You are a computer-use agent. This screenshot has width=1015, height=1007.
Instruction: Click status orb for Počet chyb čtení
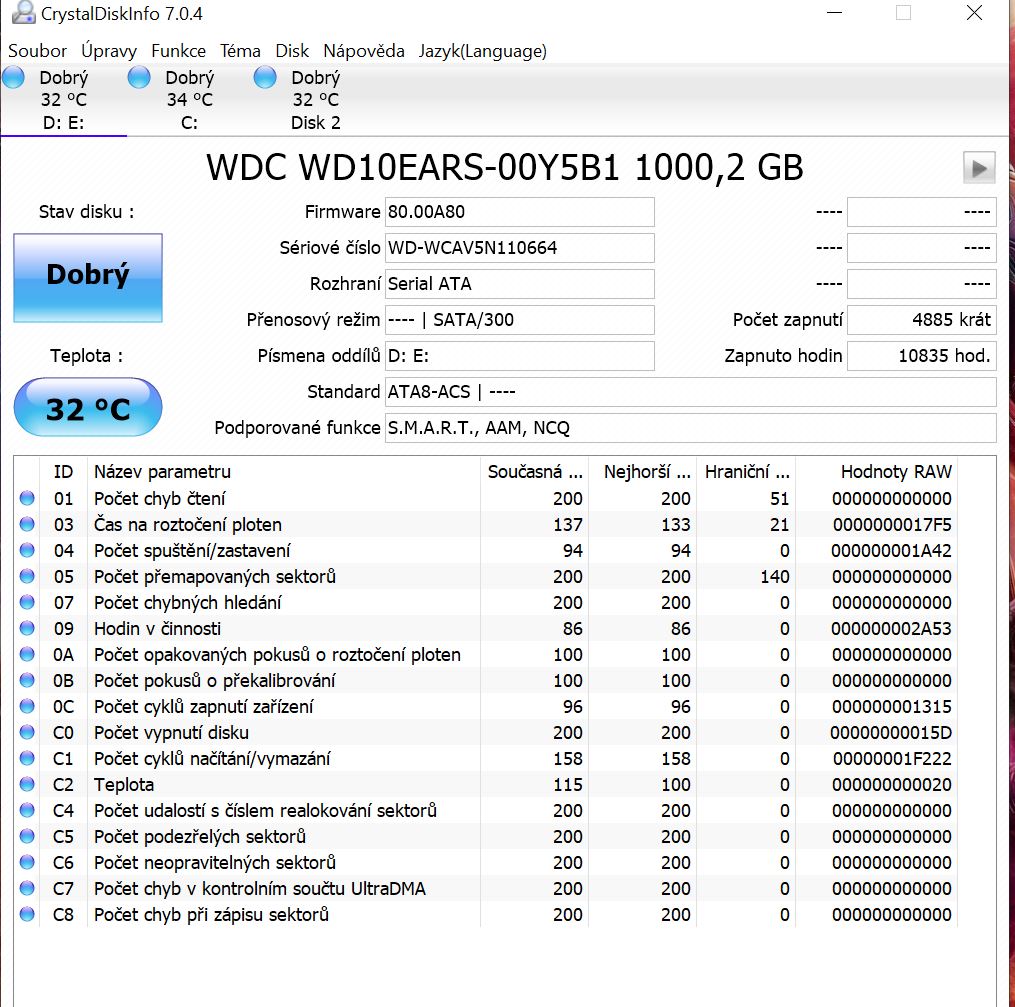[27, 498]
